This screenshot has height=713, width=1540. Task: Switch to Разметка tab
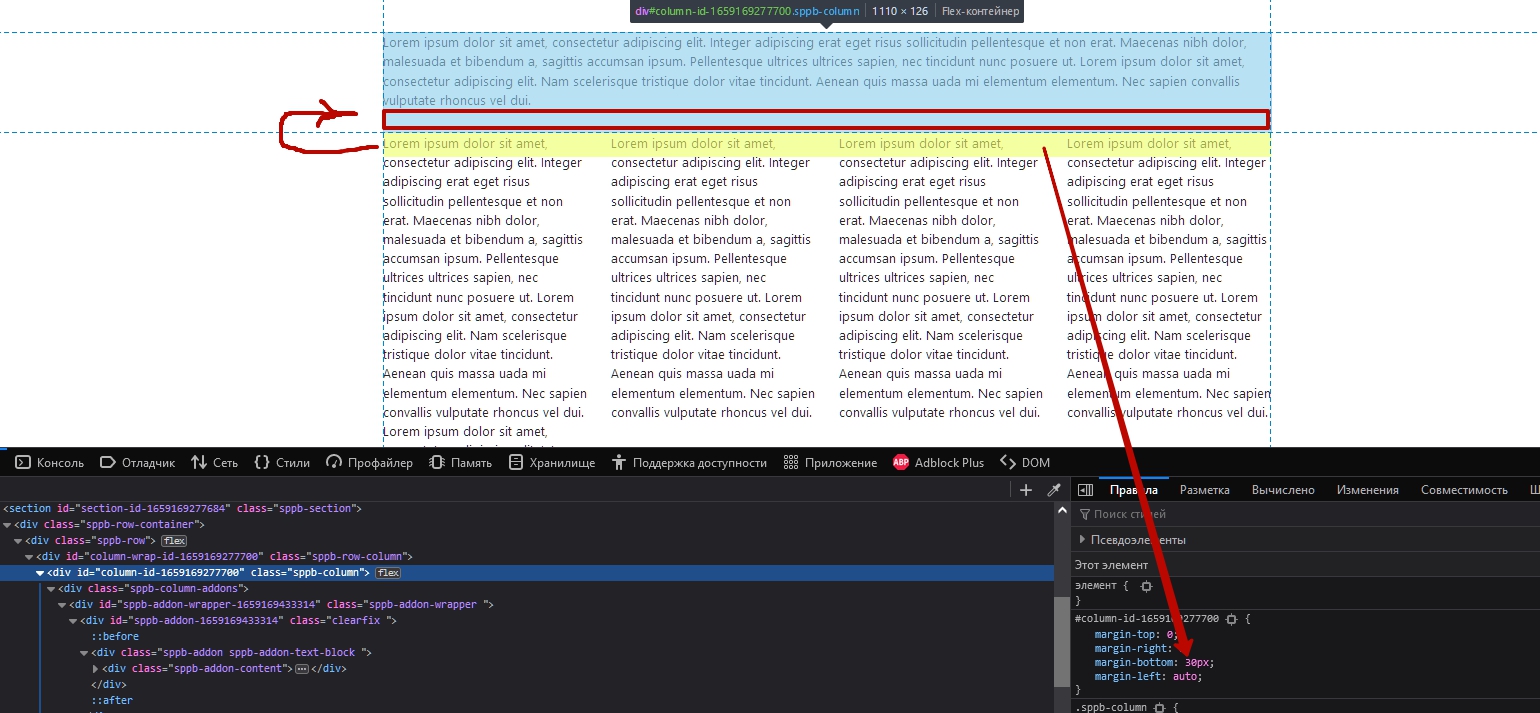[x=1204, y=490]
